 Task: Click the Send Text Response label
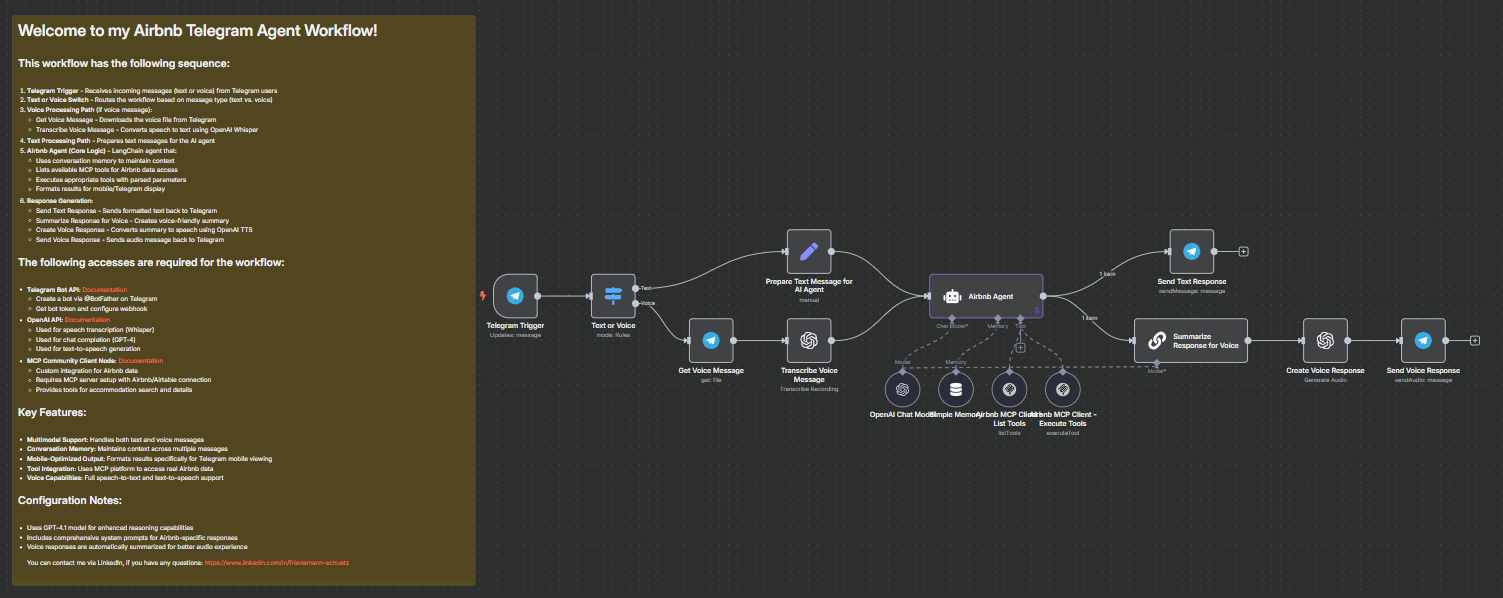pos(1192,282)
